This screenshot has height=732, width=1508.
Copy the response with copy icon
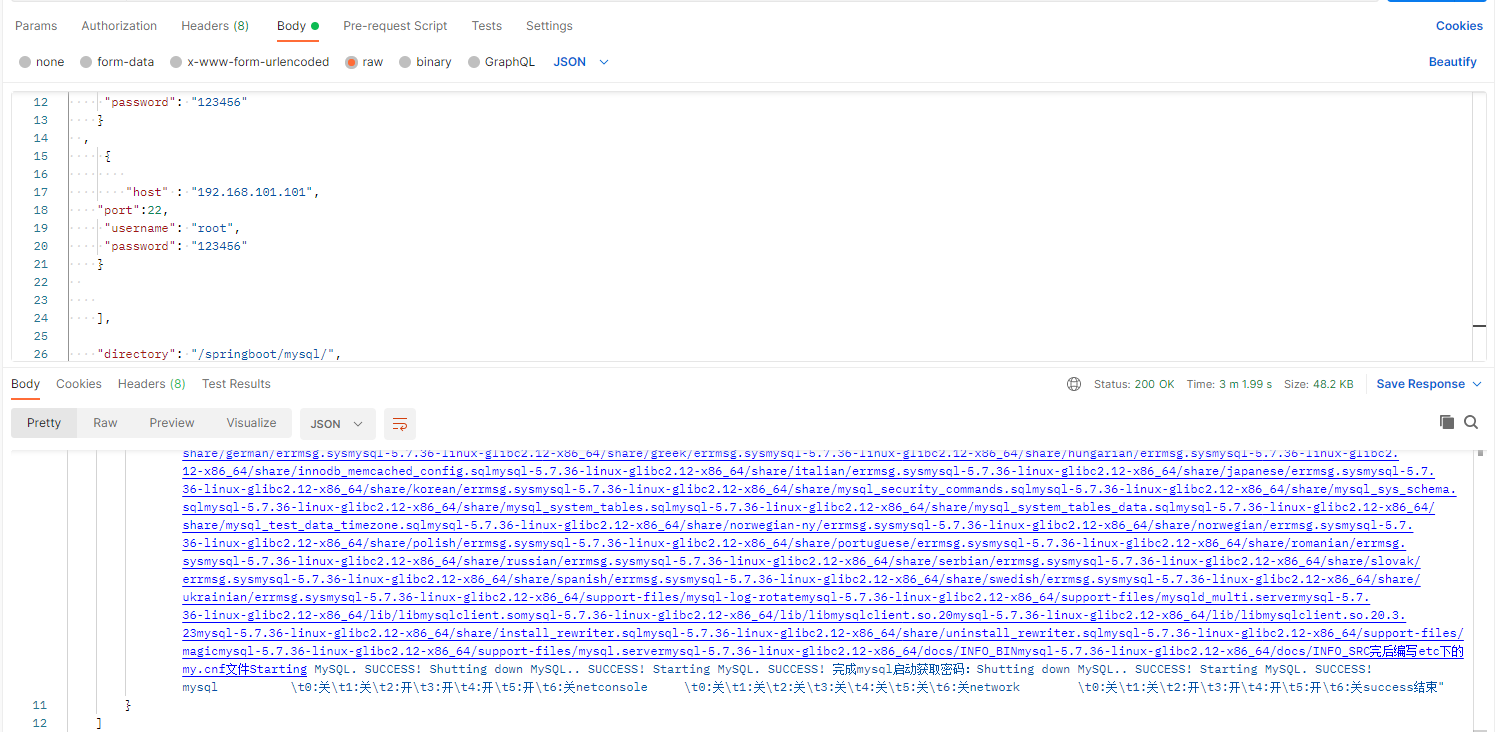tap(1447, 422)
